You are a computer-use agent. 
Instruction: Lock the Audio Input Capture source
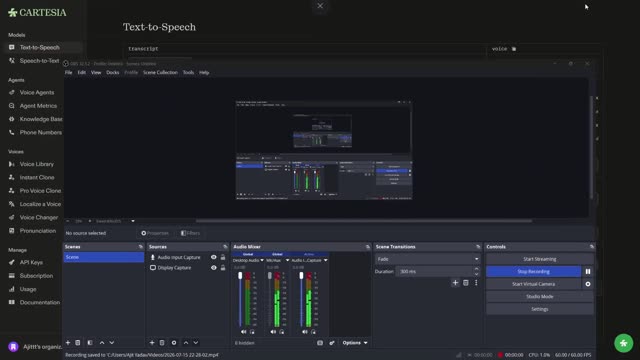[223, 257]
